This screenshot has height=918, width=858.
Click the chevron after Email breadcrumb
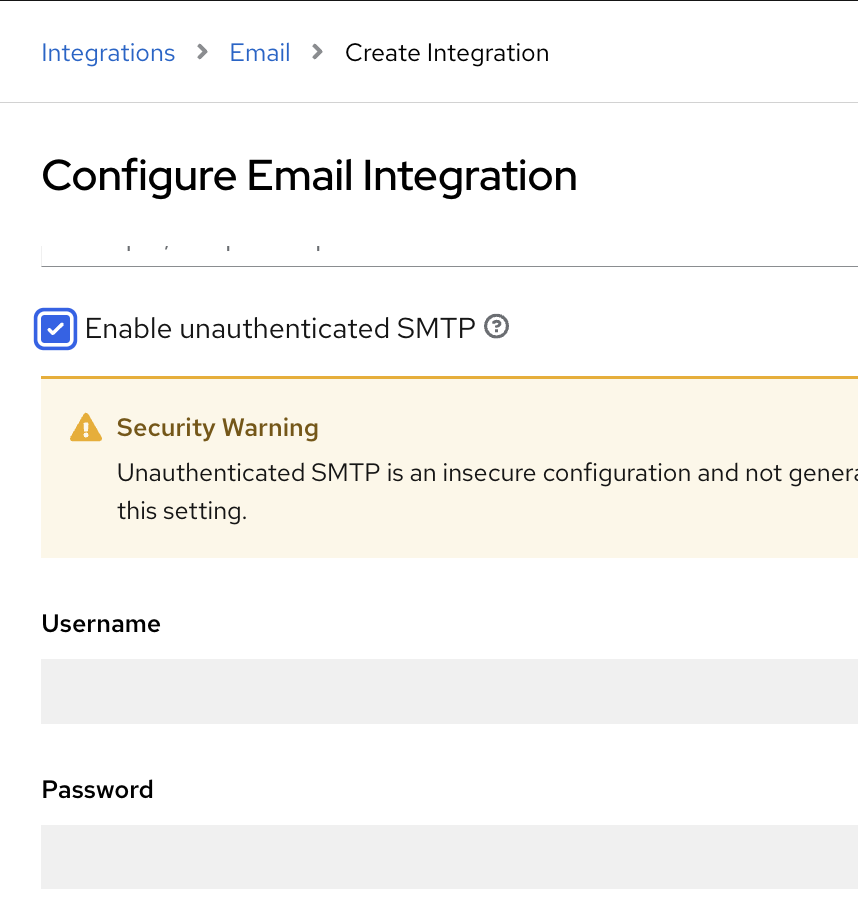pos(318,52)
